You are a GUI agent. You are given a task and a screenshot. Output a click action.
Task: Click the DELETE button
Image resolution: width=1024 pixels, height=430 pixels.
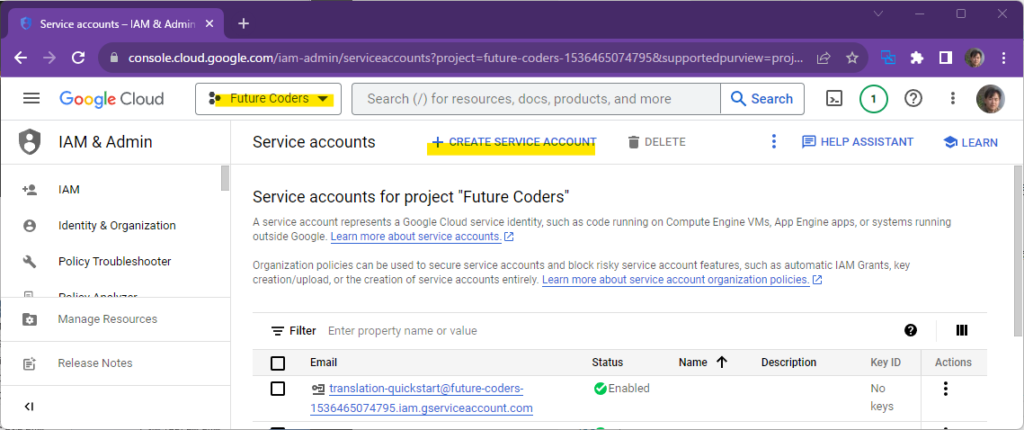pyautogui.click(x=656, y=142)
